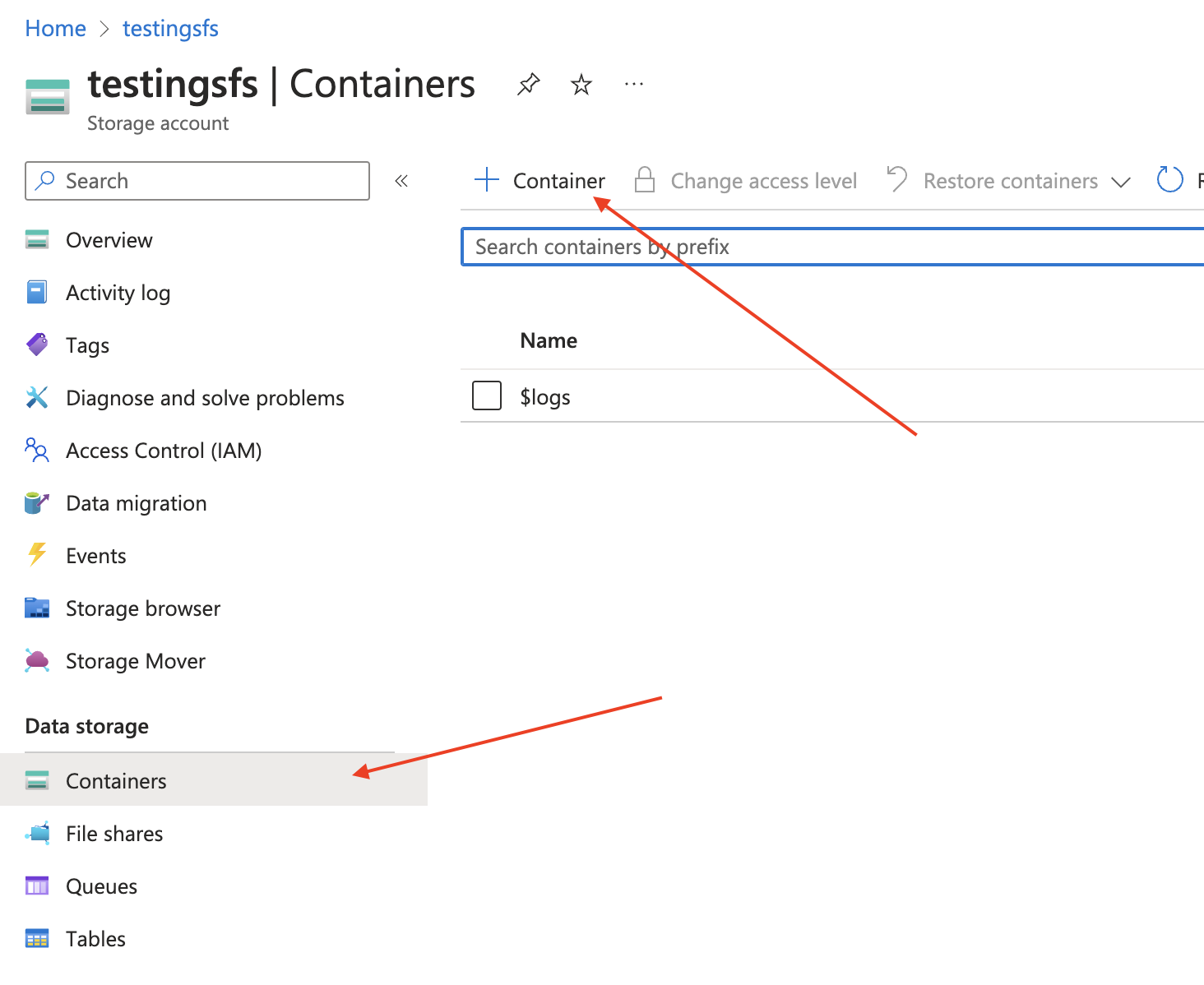Image resolution: width=1204 pixels, height=985 pixels.
Task: Click Change access level button
Action: point(763,181)
